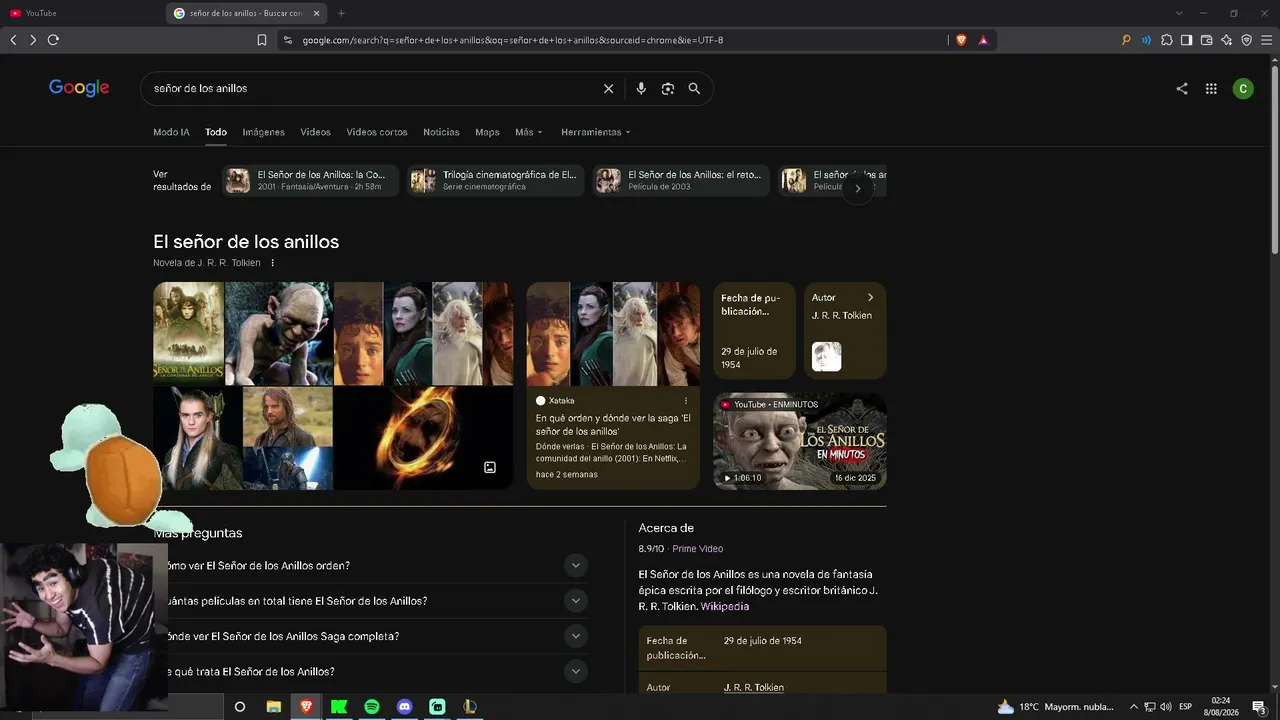
Task: Show the browser sidebar panel
Action: [x=1186, y=40]
